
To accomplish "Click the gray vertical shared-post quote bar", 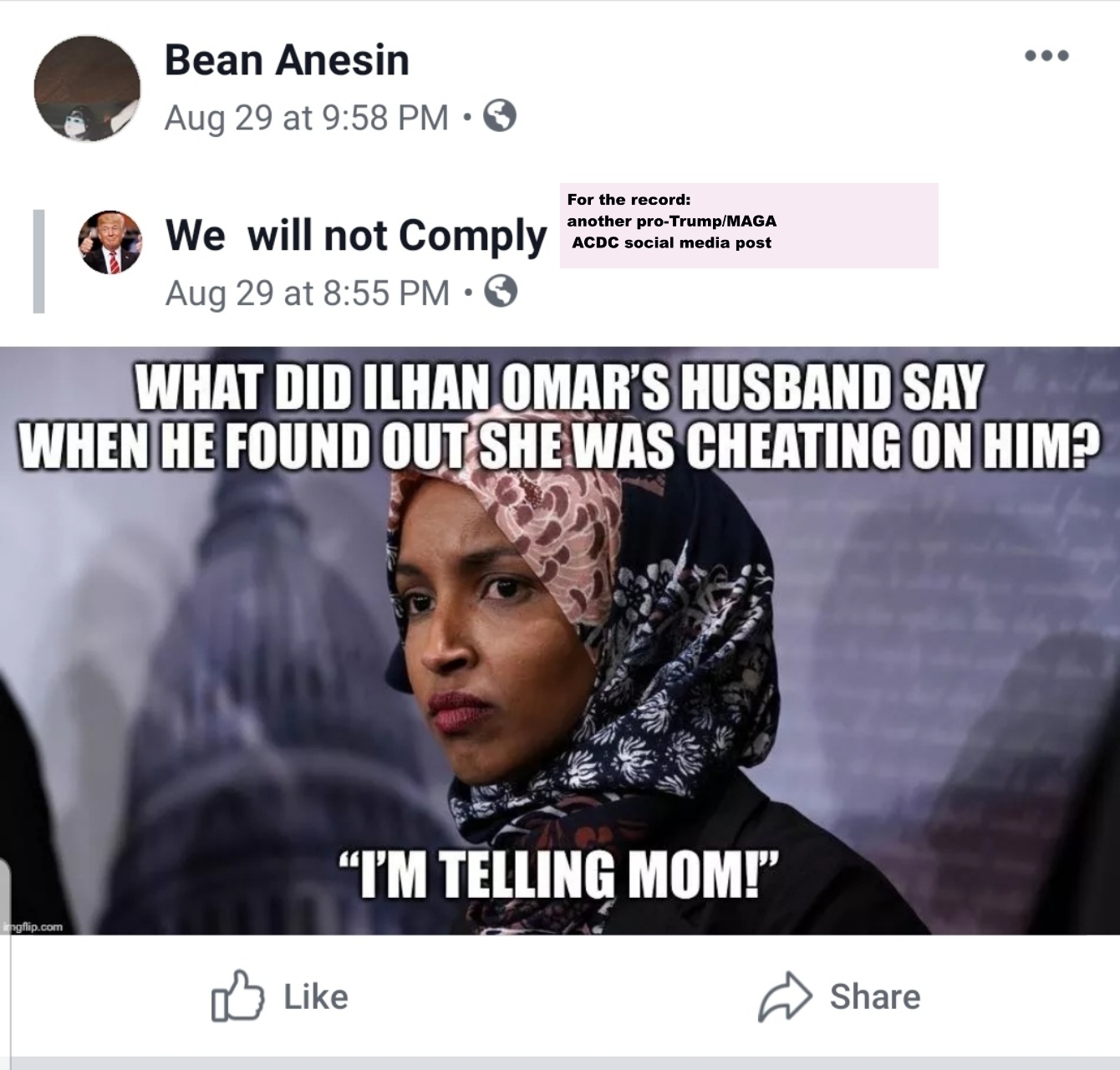I will (x=38, y=261).
